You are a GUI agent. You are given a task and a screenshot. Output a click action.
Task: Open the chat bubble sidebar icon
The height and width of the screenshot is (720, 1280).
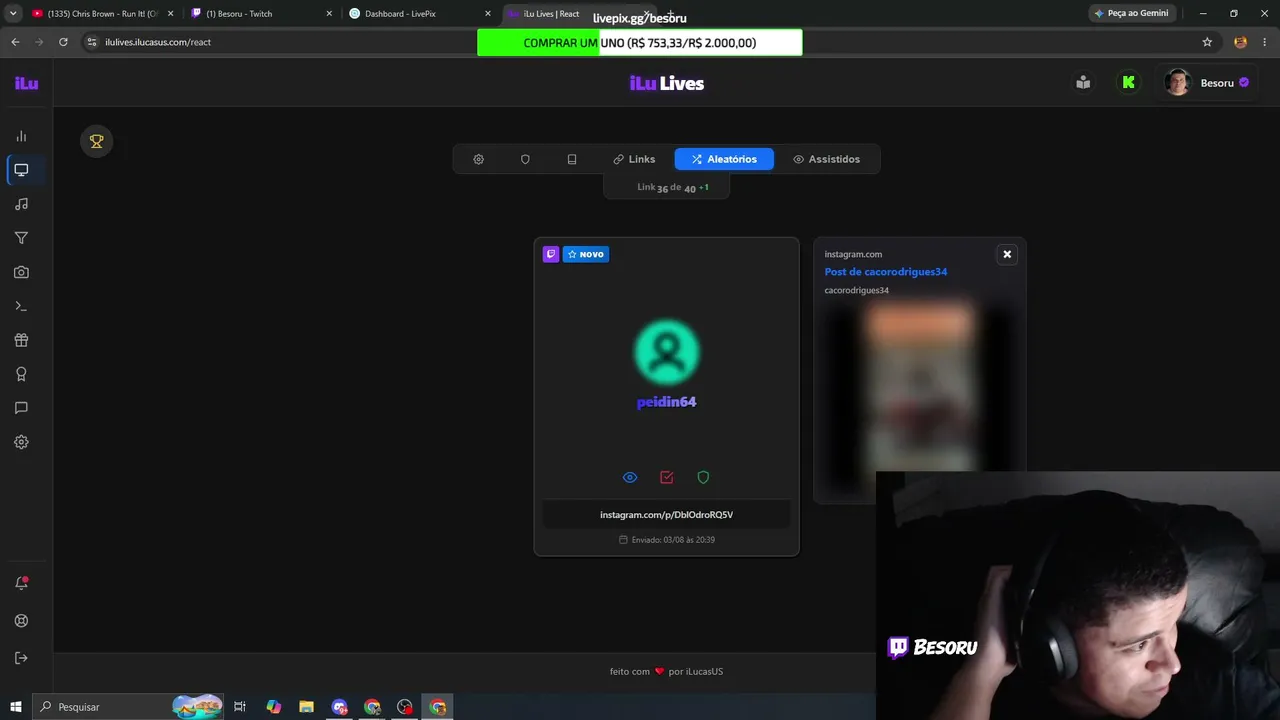point(21,408)
